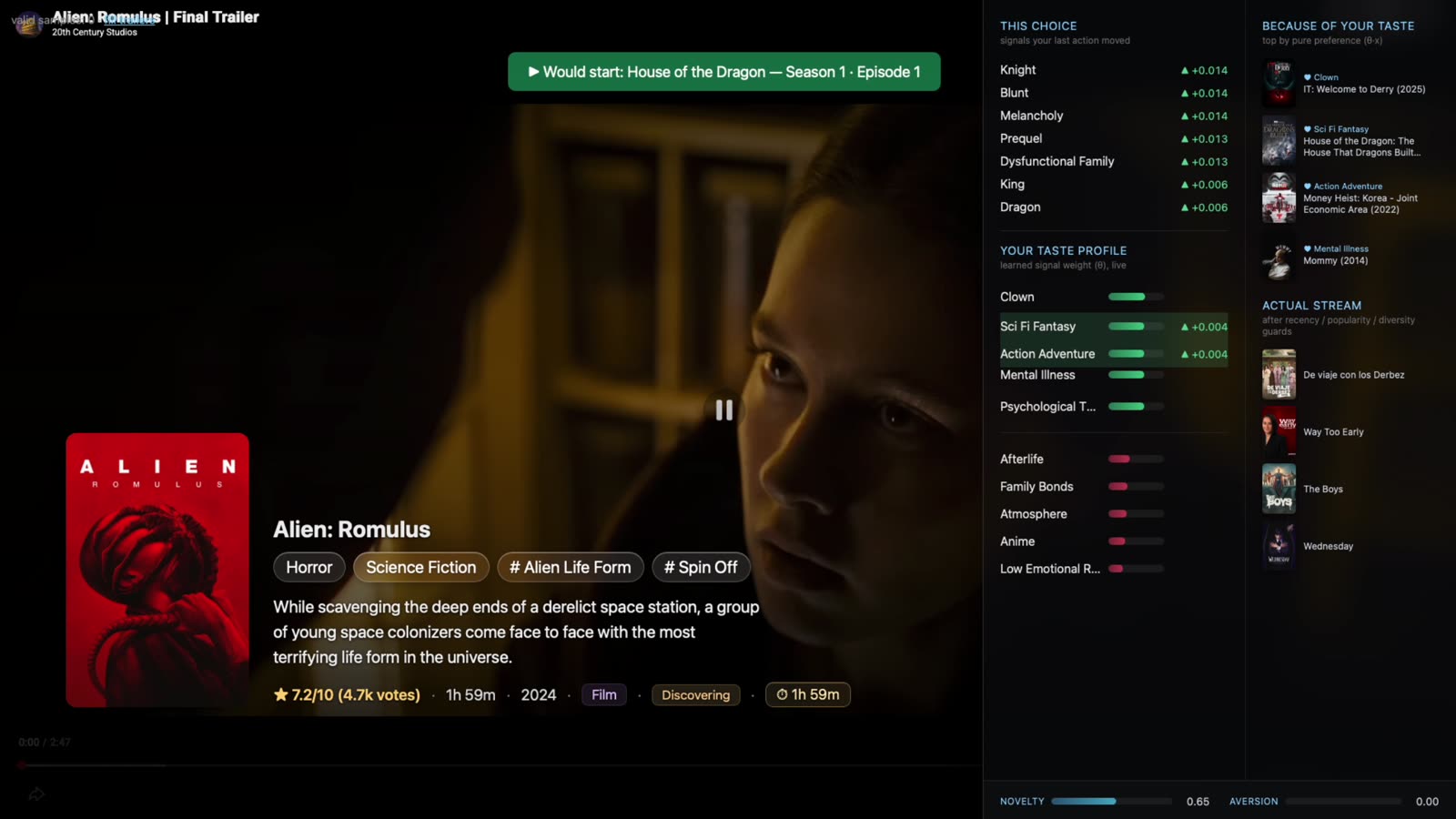Select the # Spin Off tag
Image resolution: width=1456 pixels, height=819 pixels.
pos(701,567)
